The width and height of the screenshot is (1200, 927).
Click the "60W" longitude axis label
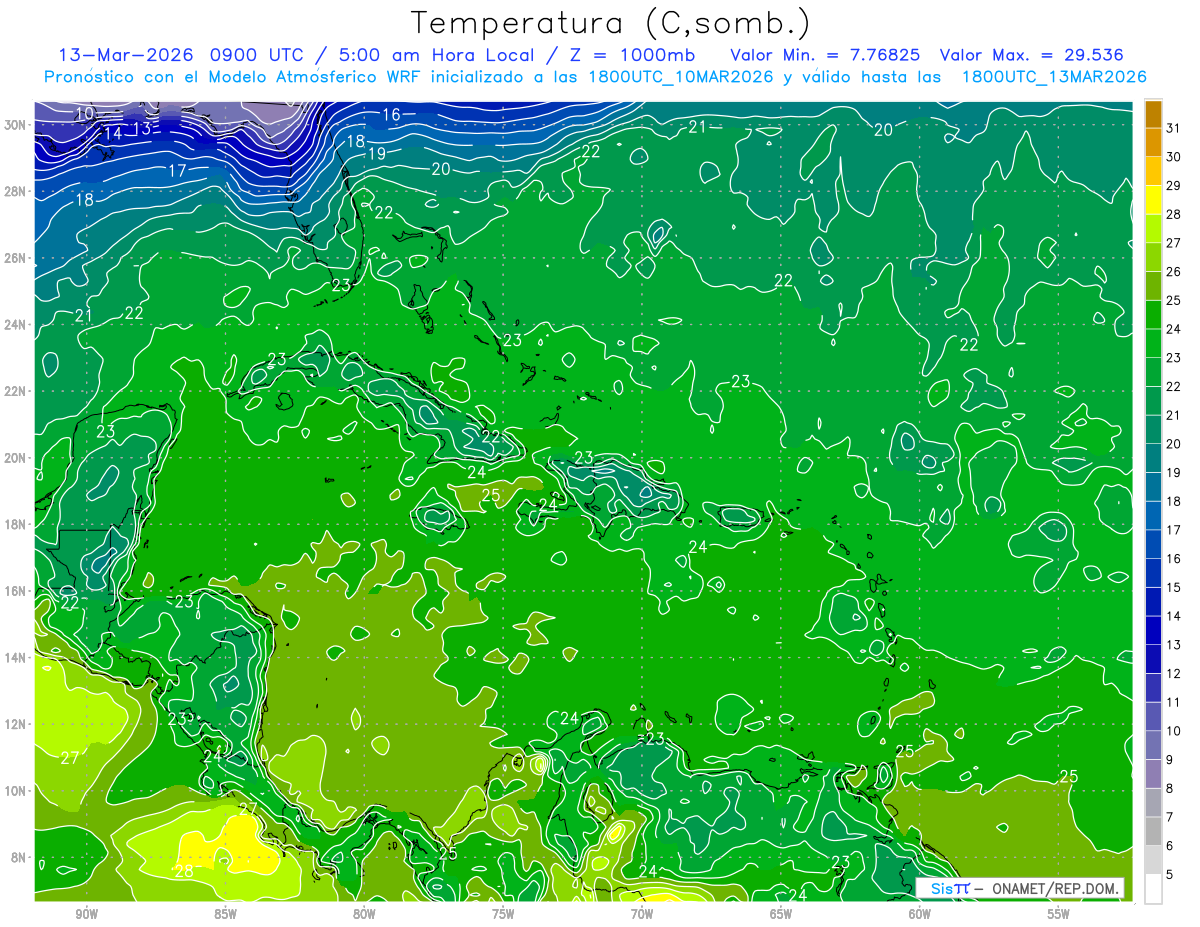(x=920, y=914)
